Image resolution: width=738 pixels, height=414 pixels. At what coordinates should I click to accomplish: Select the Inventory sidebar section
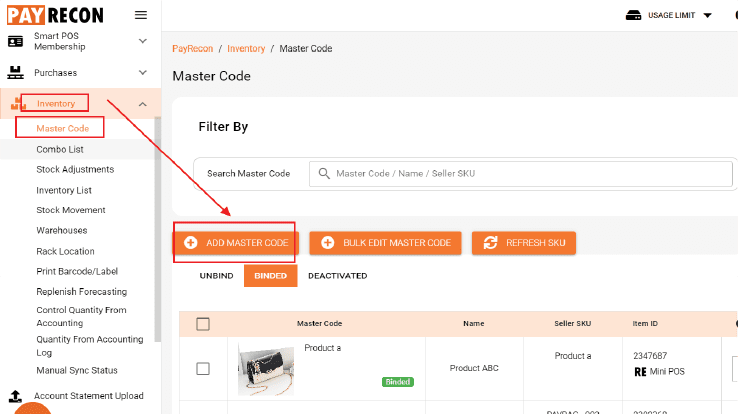56,104
